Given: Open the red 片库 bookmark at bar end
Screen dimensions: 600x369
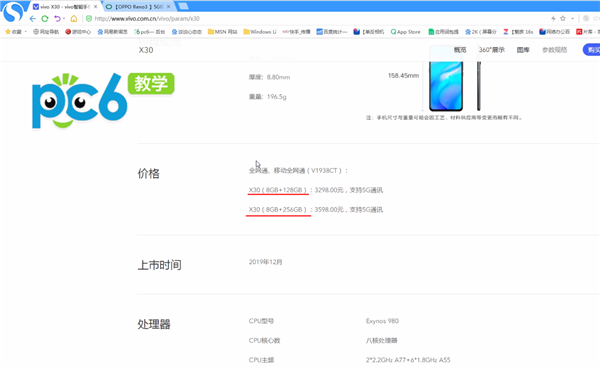Looking at the screenshot, I should (588, 32).
